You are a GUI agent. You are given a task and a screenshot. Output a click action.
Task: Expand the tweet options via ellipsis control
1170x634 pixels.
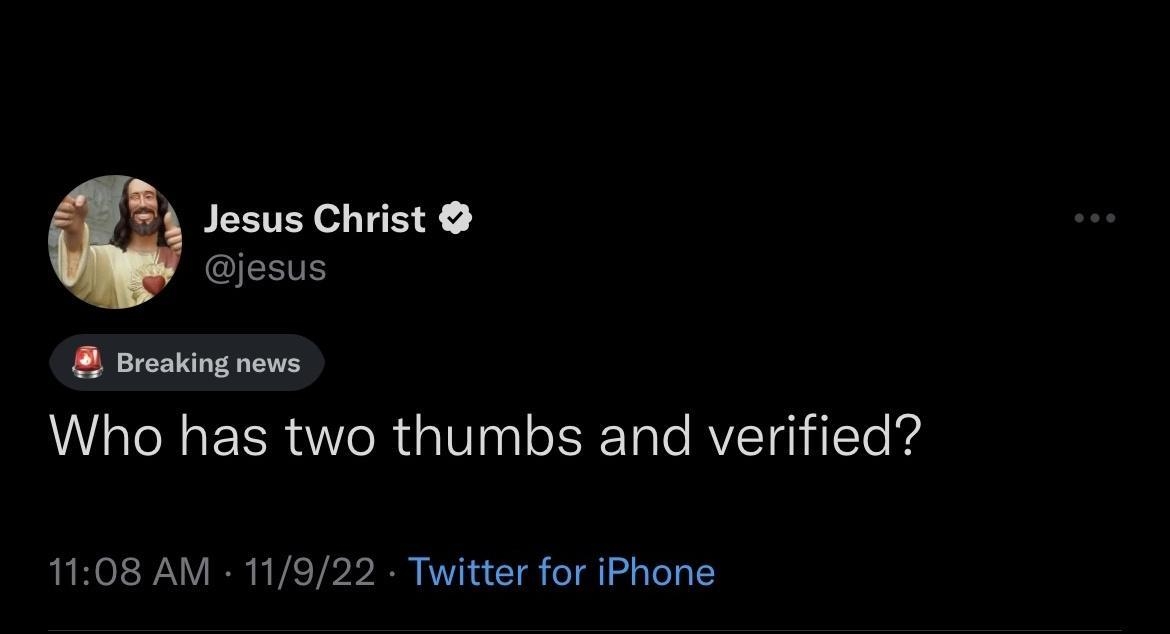tap(1094, 217)
